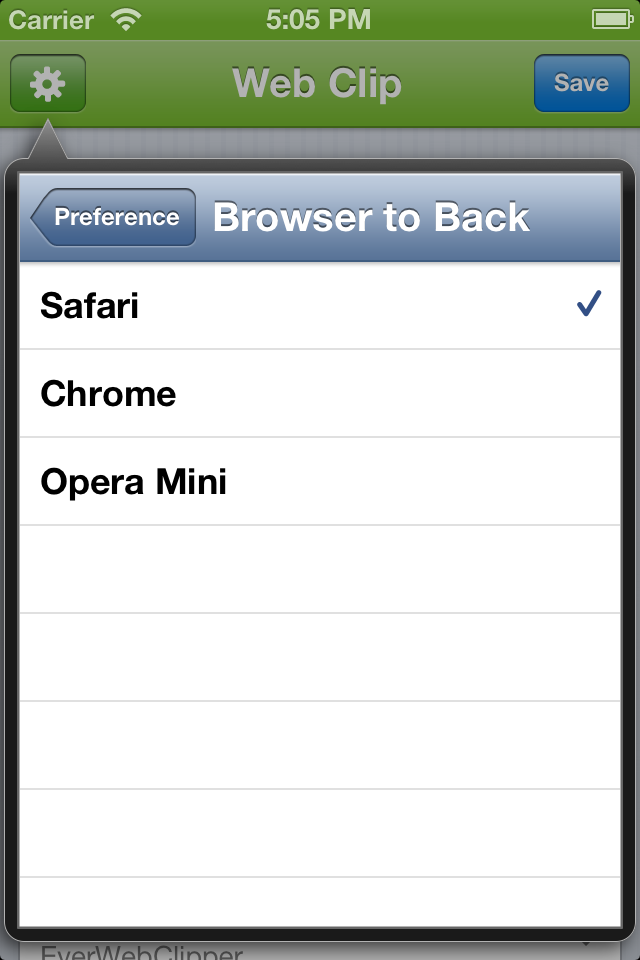Click the last partially visible empty row
This screenshot has width=640, height=960.
click(x=320, y=902)
